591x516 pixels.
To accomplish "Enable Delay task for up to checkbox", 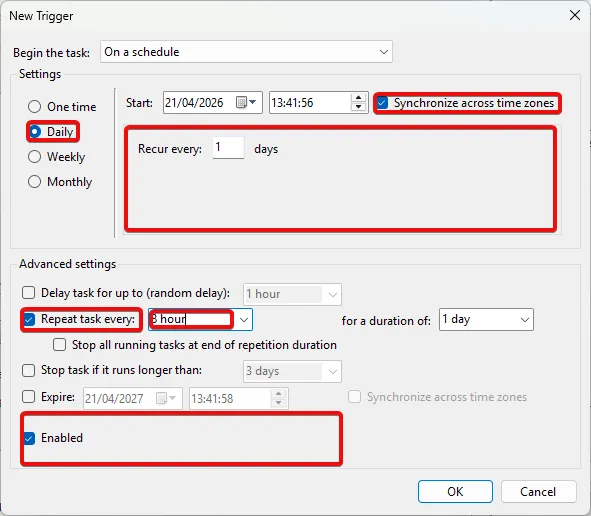I will (29, 293).
